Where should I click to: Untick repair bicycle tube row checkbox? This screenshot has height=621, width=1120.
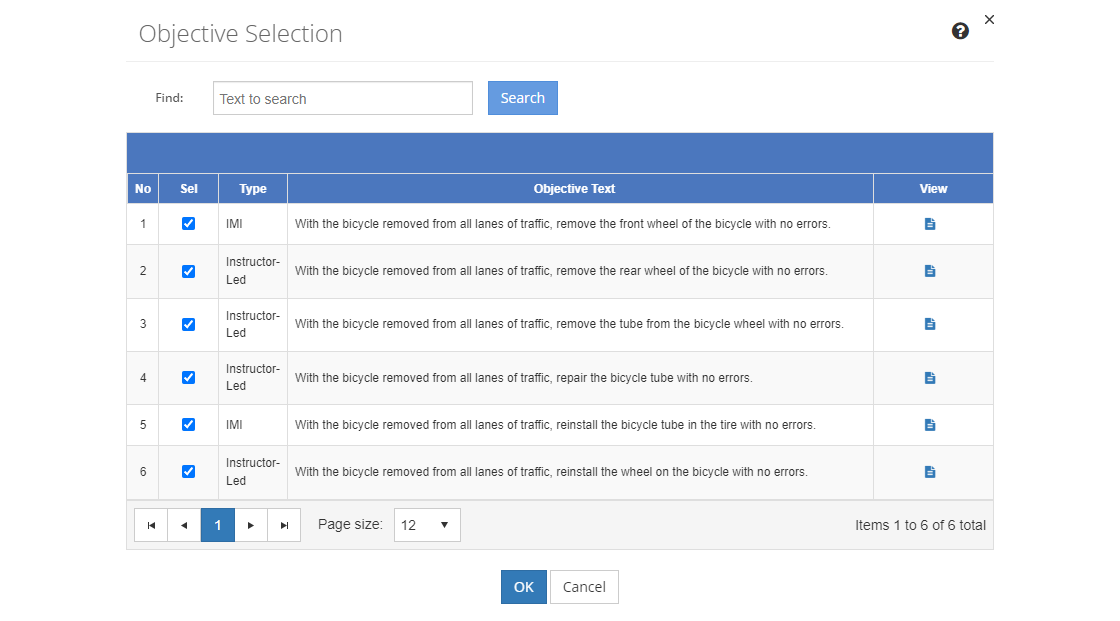(x=189, y=377)
